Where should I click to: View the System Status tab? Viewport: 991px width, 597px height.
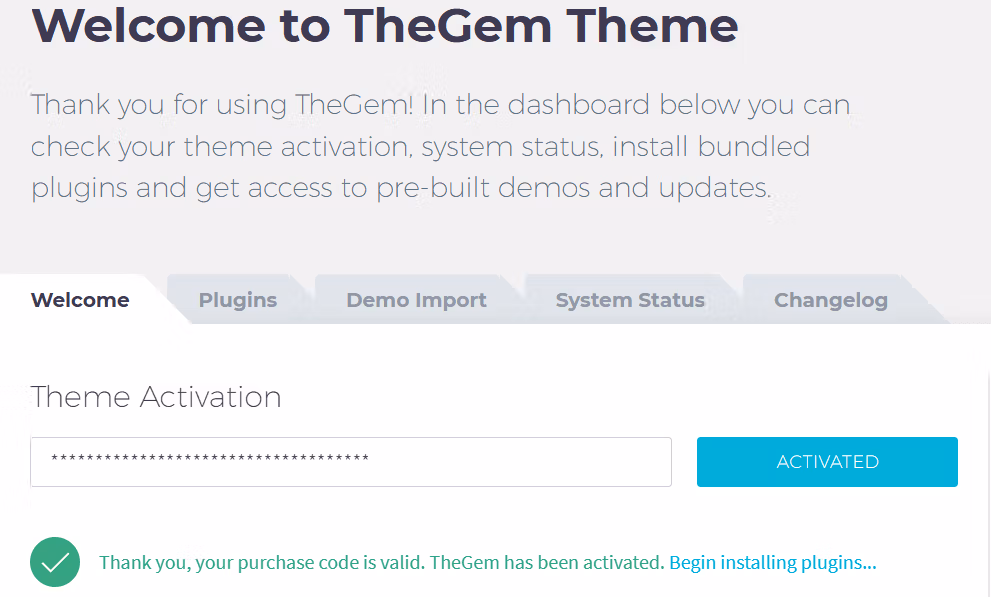(x=629, y=299)
